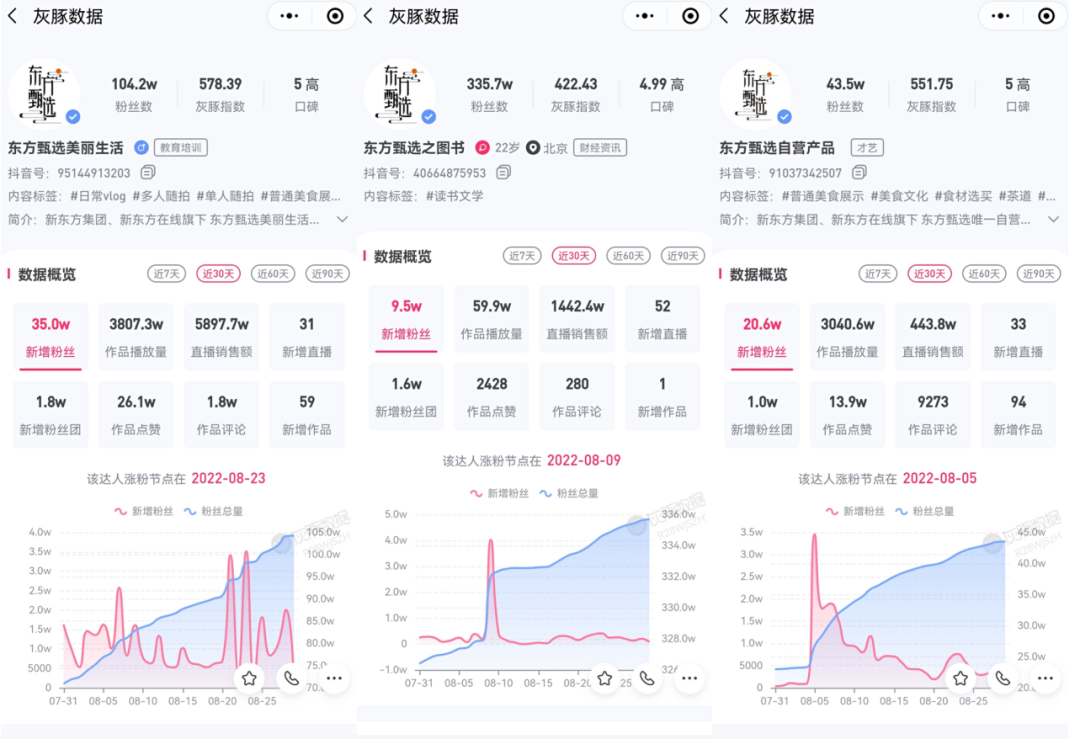Open the ••• more options menu above 东方甄选之图书

[643, 16]
